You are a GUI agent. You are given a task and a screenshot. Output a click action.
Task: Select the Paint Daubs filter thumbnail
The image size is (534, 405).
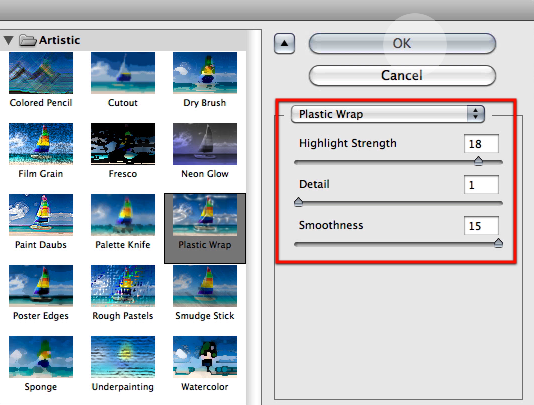pyautogui.click(x=41, y=215)
